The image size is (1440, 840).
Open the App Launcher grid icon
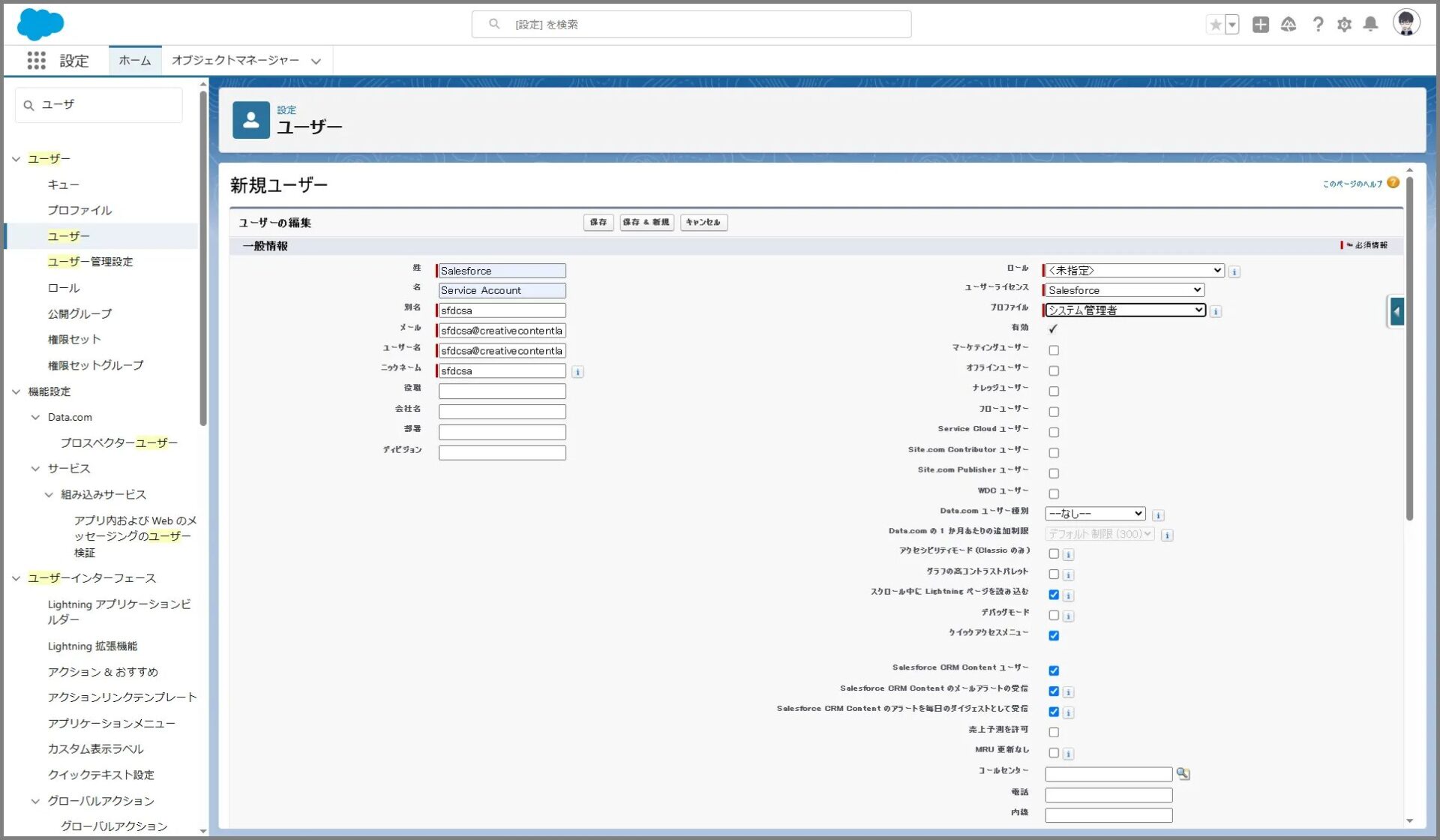36,61
